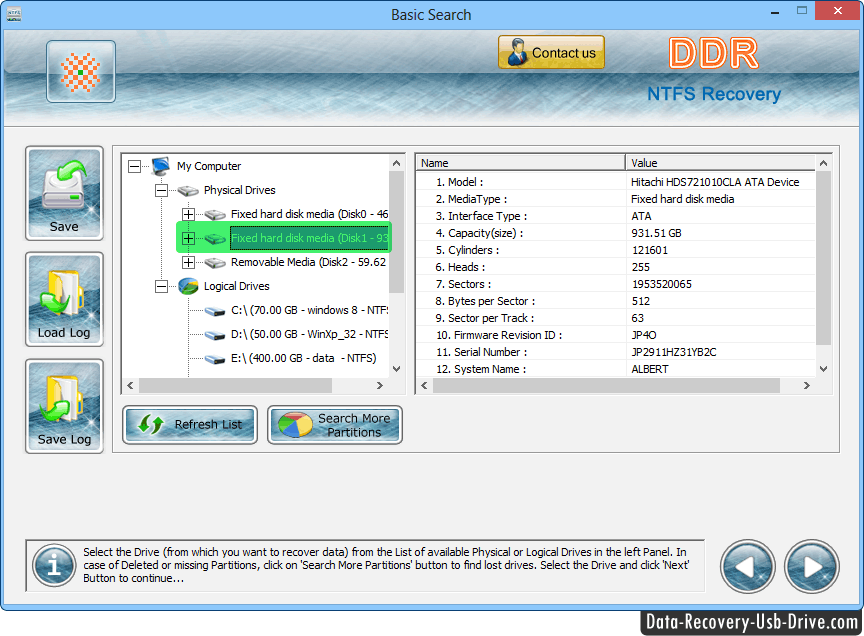
Task: Click the Interface Type row label
Action: click(481, 216)
